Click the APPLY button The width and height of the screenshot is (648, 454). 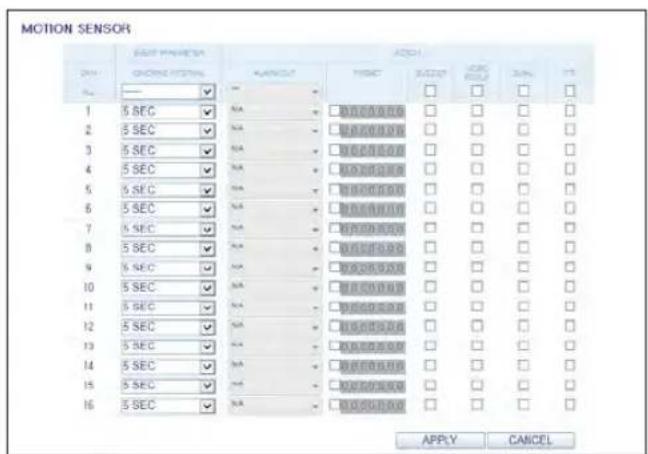pos(440,440)
